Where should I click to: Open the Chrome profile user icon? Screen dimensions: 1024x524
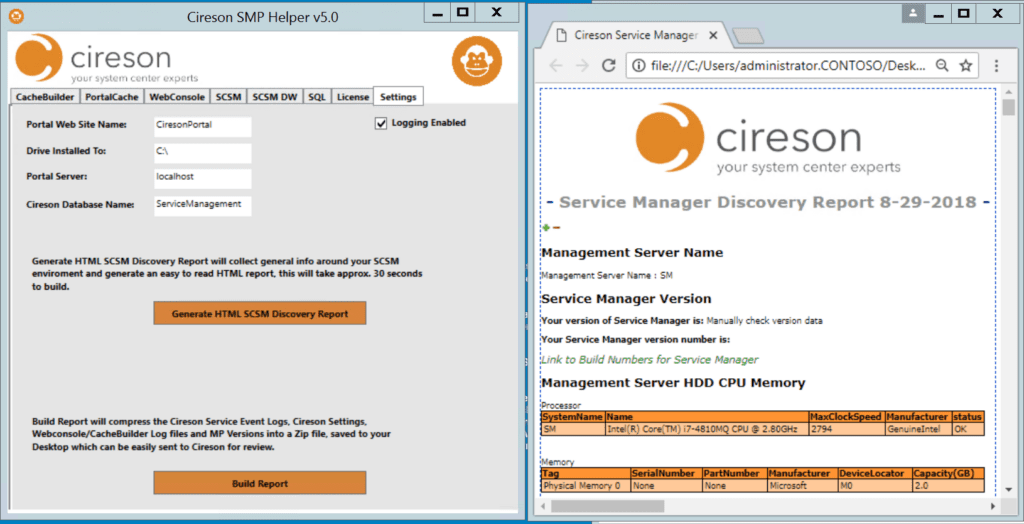click(913, 13)
